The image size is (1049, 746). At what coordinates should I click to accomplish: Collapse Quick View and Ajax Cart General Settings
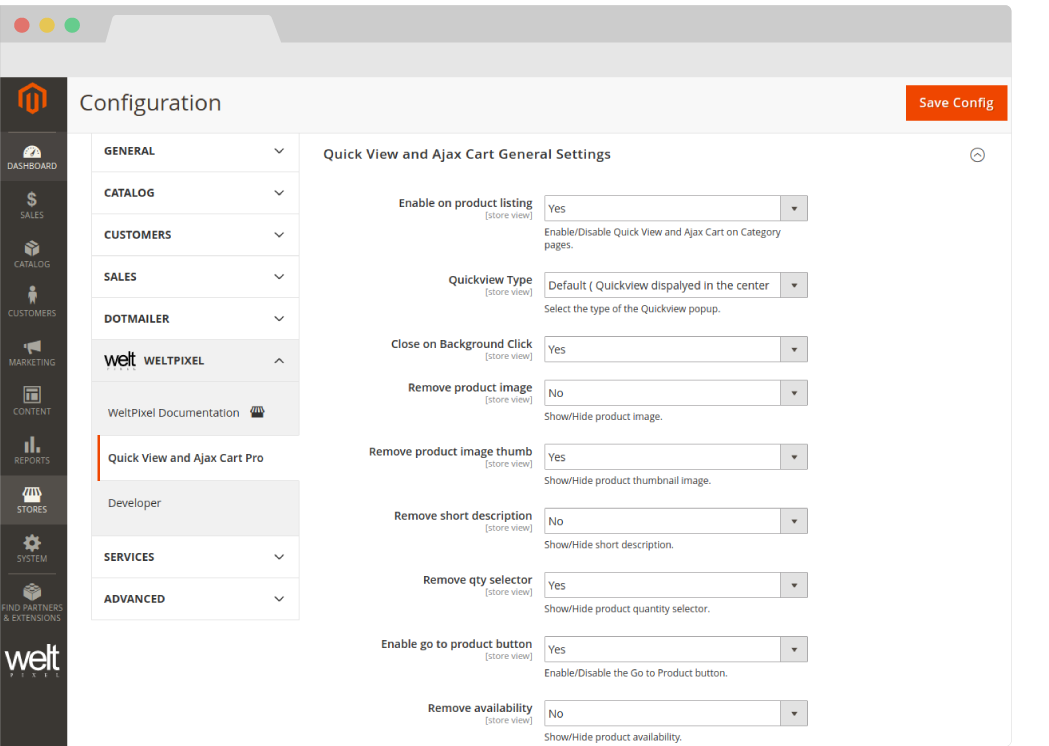977,155
